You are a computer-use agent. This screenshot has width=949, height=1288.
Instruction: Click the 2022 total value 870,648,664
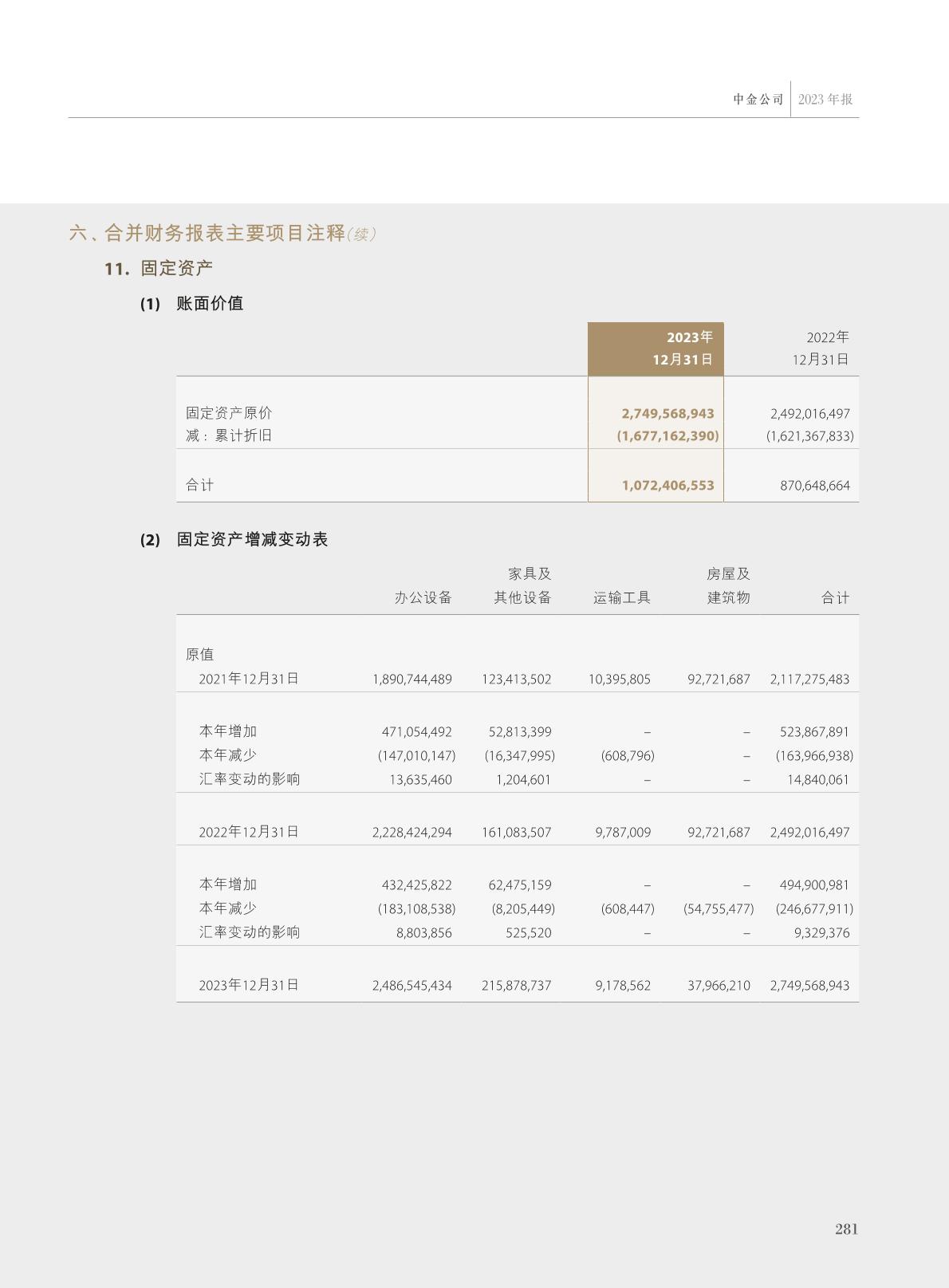[x=814, y=486]
